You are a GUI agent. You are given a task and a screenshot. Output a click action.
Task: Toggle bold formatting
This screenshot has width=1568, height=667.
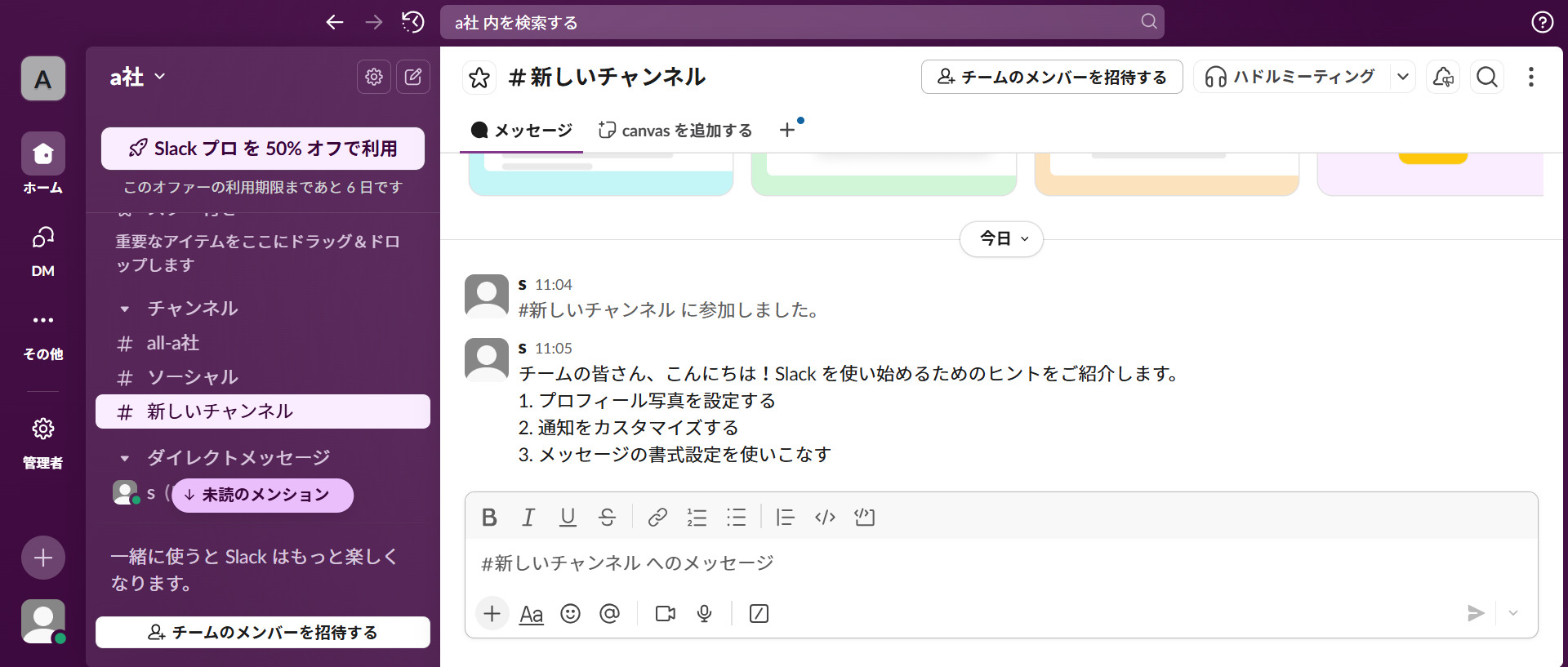click(x=489, y=517)
